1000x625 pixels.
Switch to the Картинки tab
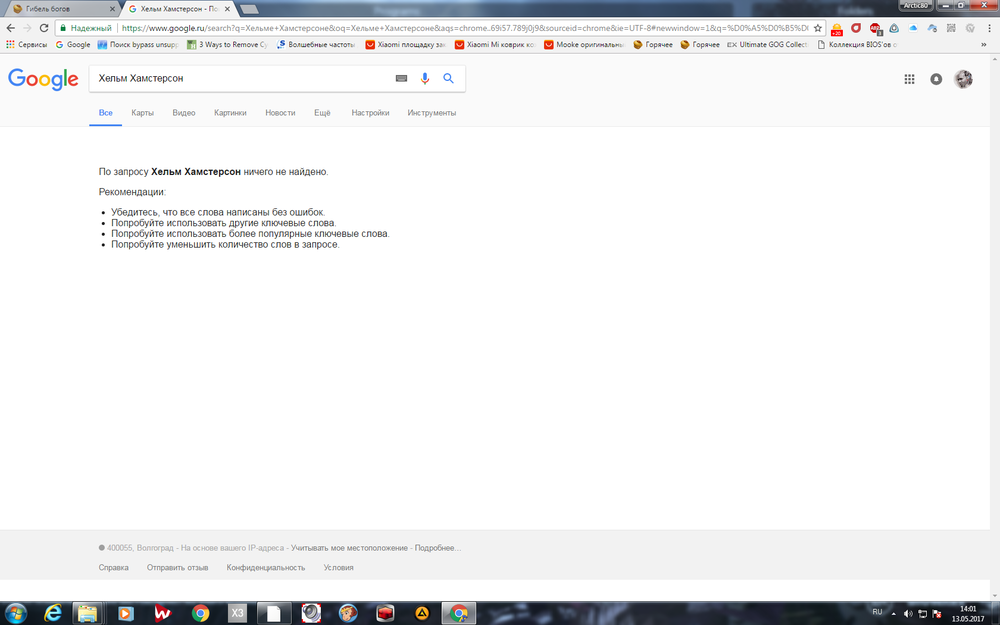click(x=230, y=113)
